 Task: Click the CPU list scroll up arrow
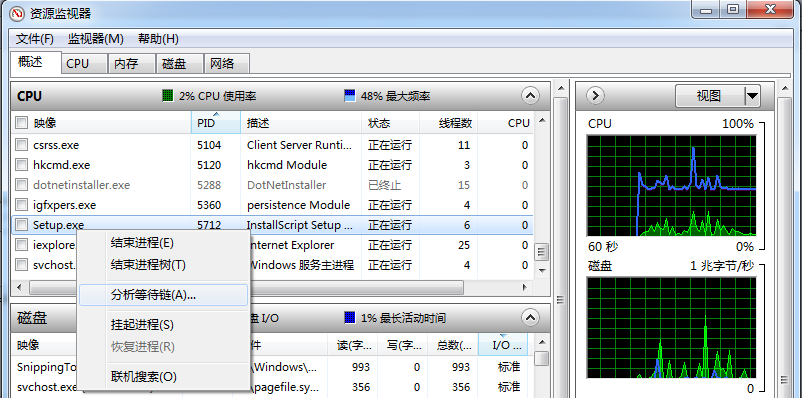pos(542,121)
